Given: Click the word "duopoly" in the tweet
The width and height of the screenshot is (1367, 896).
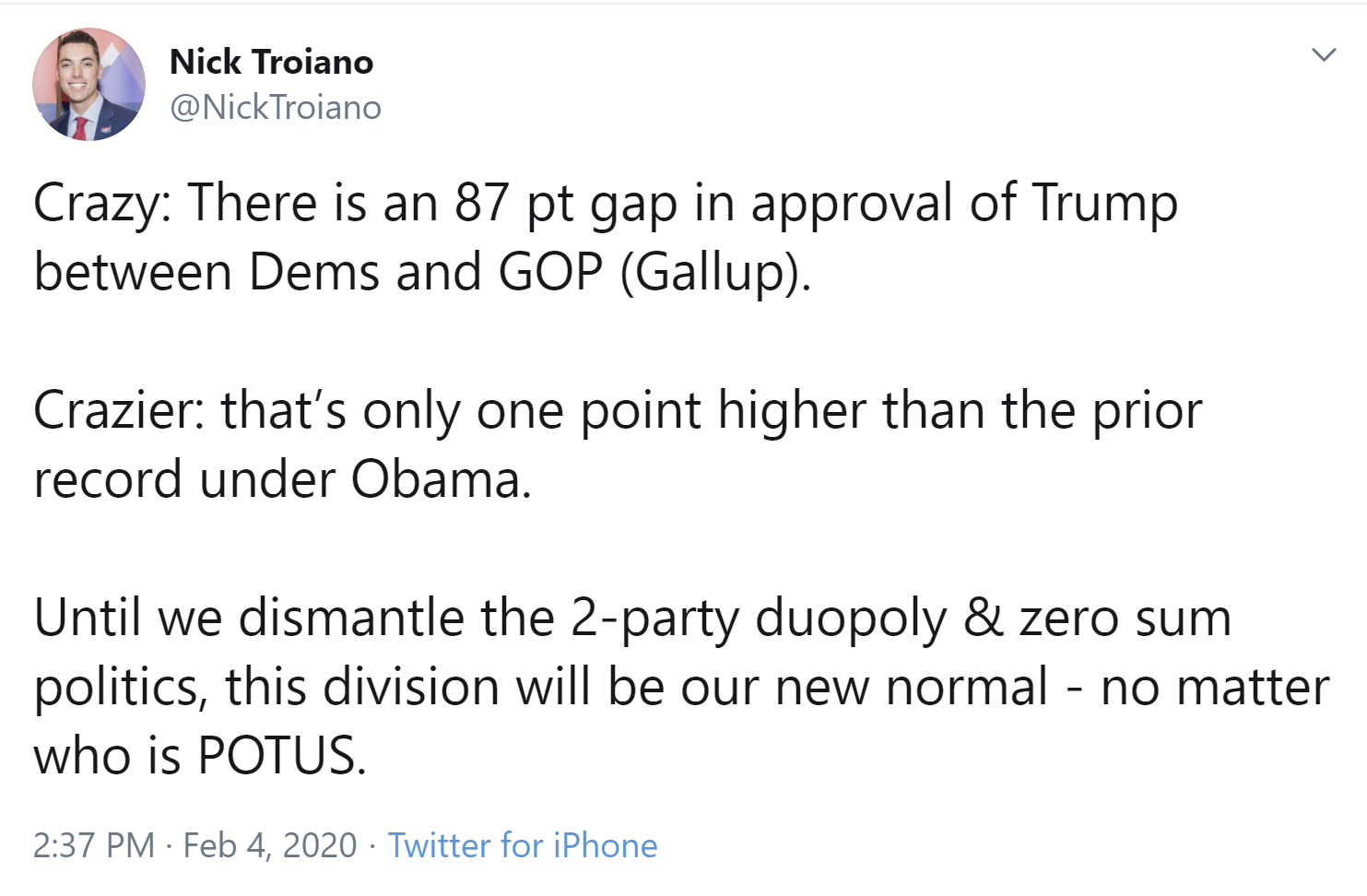Looking at the screenshot, I should tap(851, 618).
